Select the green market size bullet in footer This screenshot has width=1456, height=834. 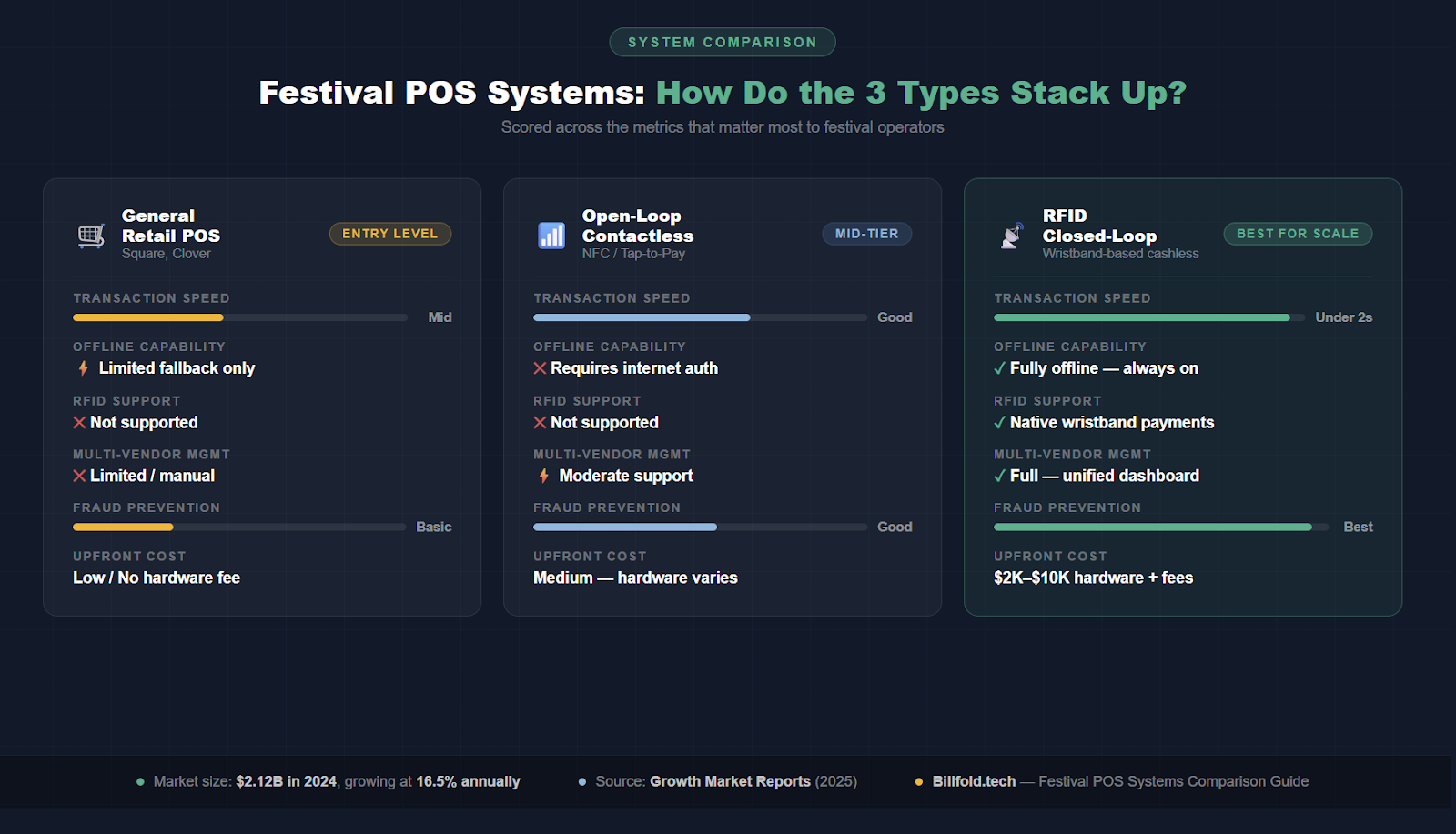pos(139,780)
